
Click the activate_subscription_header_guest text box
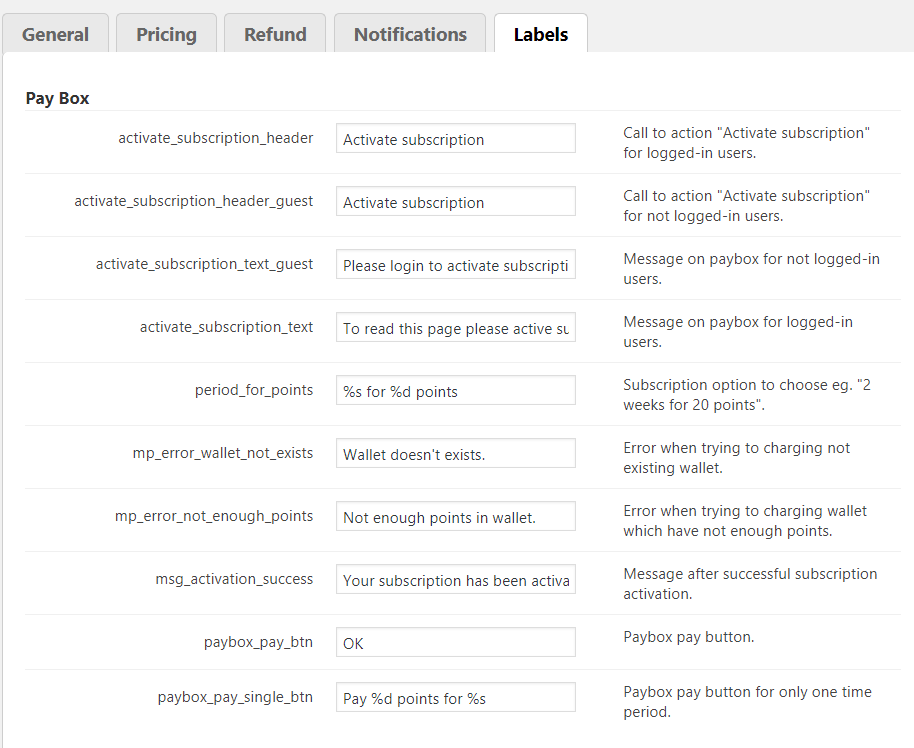pyautogui.click(x=455, y=202)
